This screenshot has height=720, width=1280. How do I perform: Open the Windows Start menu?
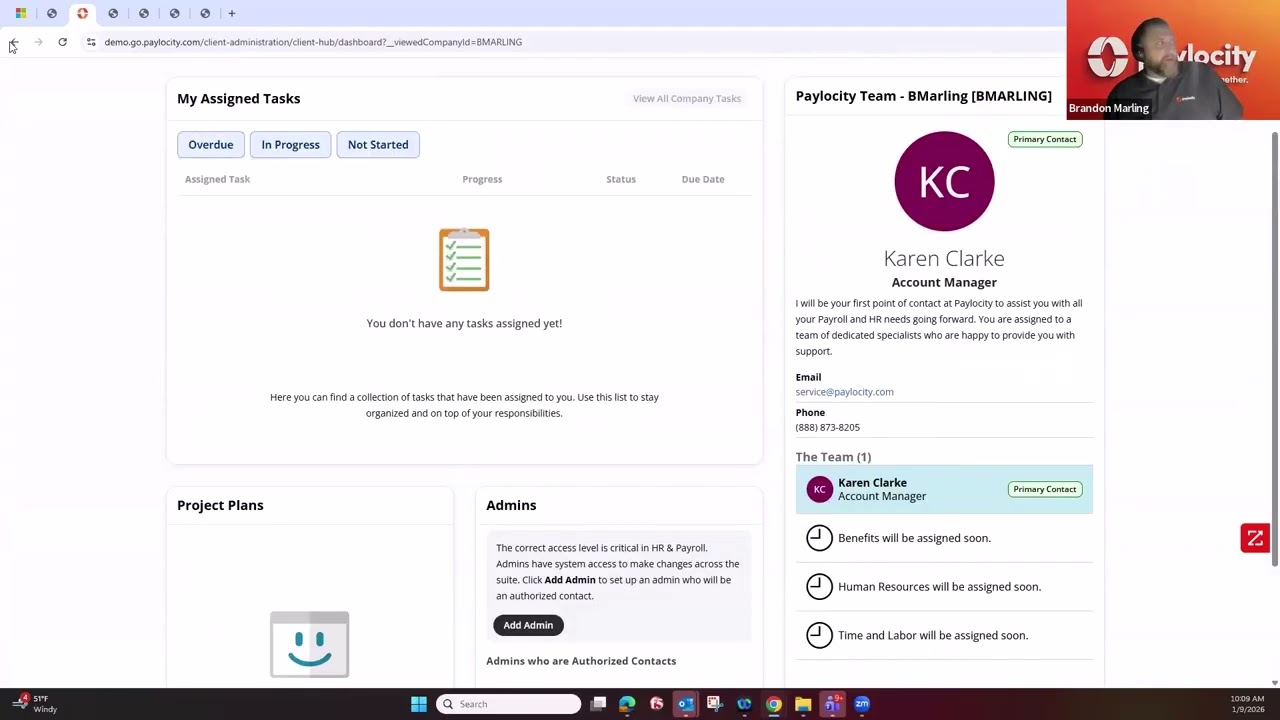[419, 704]
